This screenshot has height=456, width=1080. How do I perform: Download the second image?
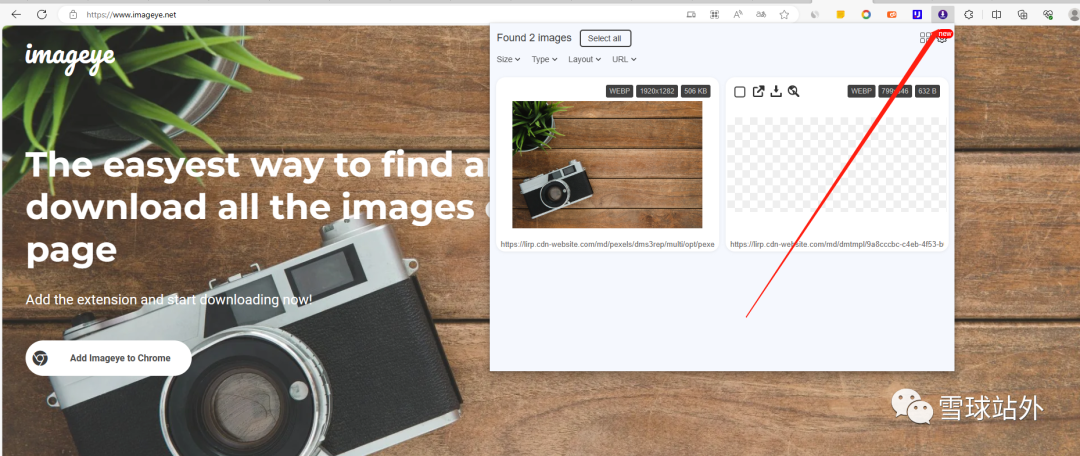click(775, 91)
